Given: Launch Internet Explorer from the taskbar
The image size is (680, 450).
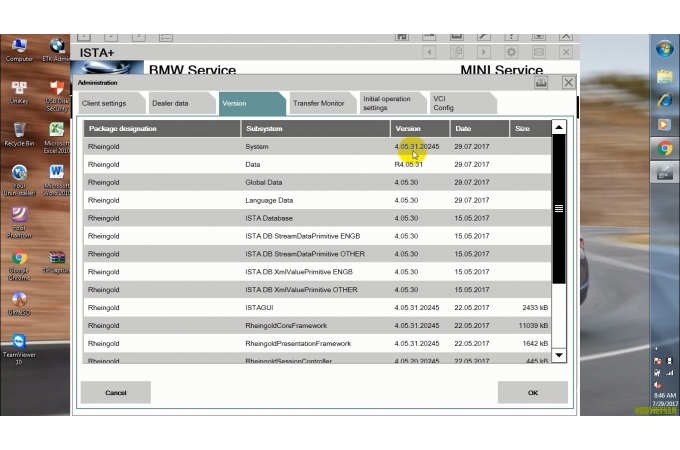Looking at the screenshot, I should point(664,101).
